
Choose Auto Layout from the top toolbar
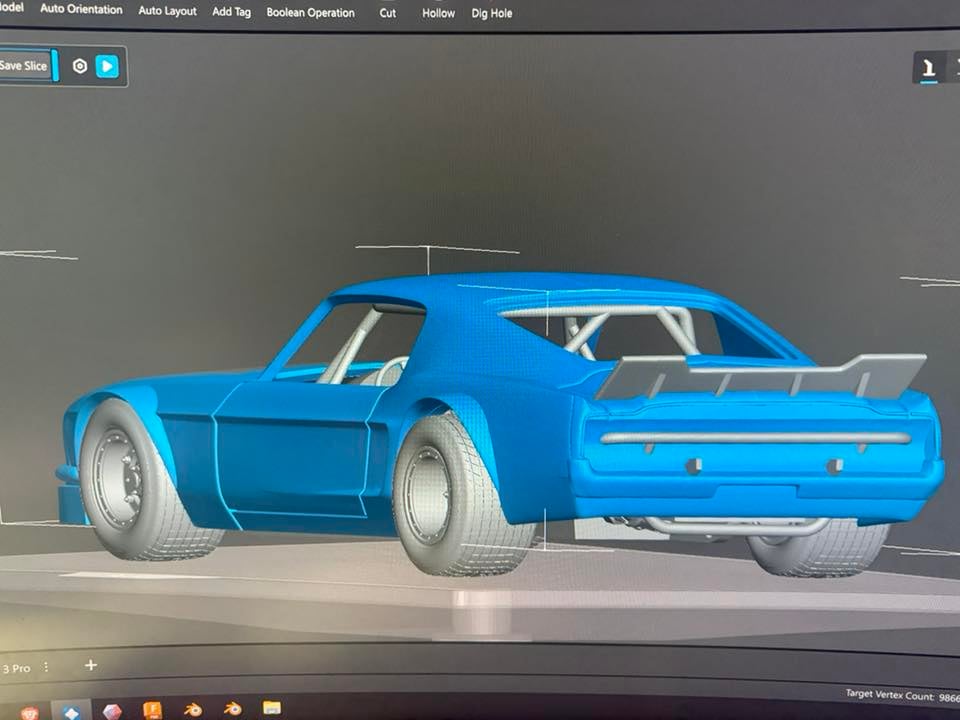(167, 11)
